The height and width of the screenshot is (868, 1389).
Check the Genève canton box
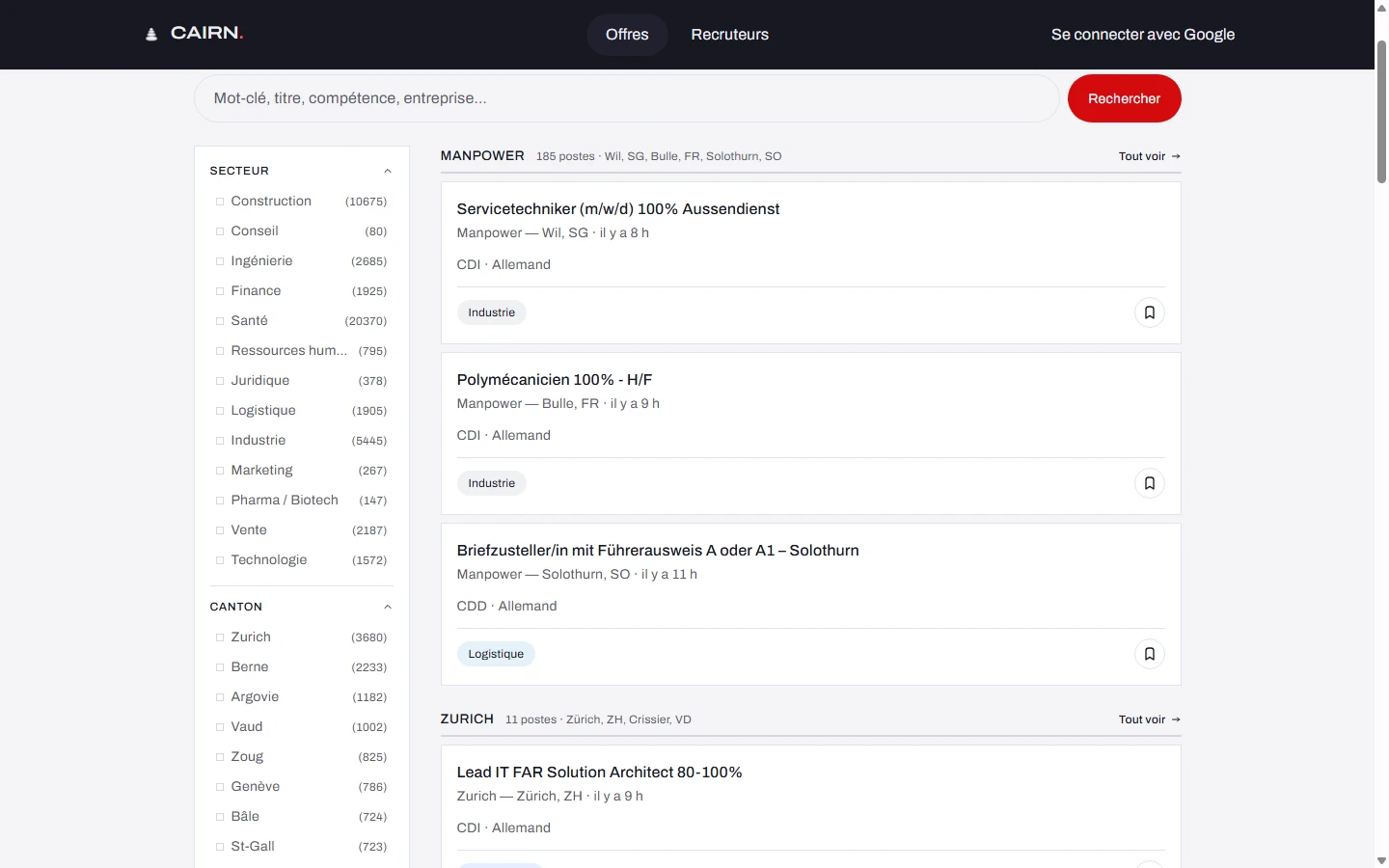click(220, 787)
